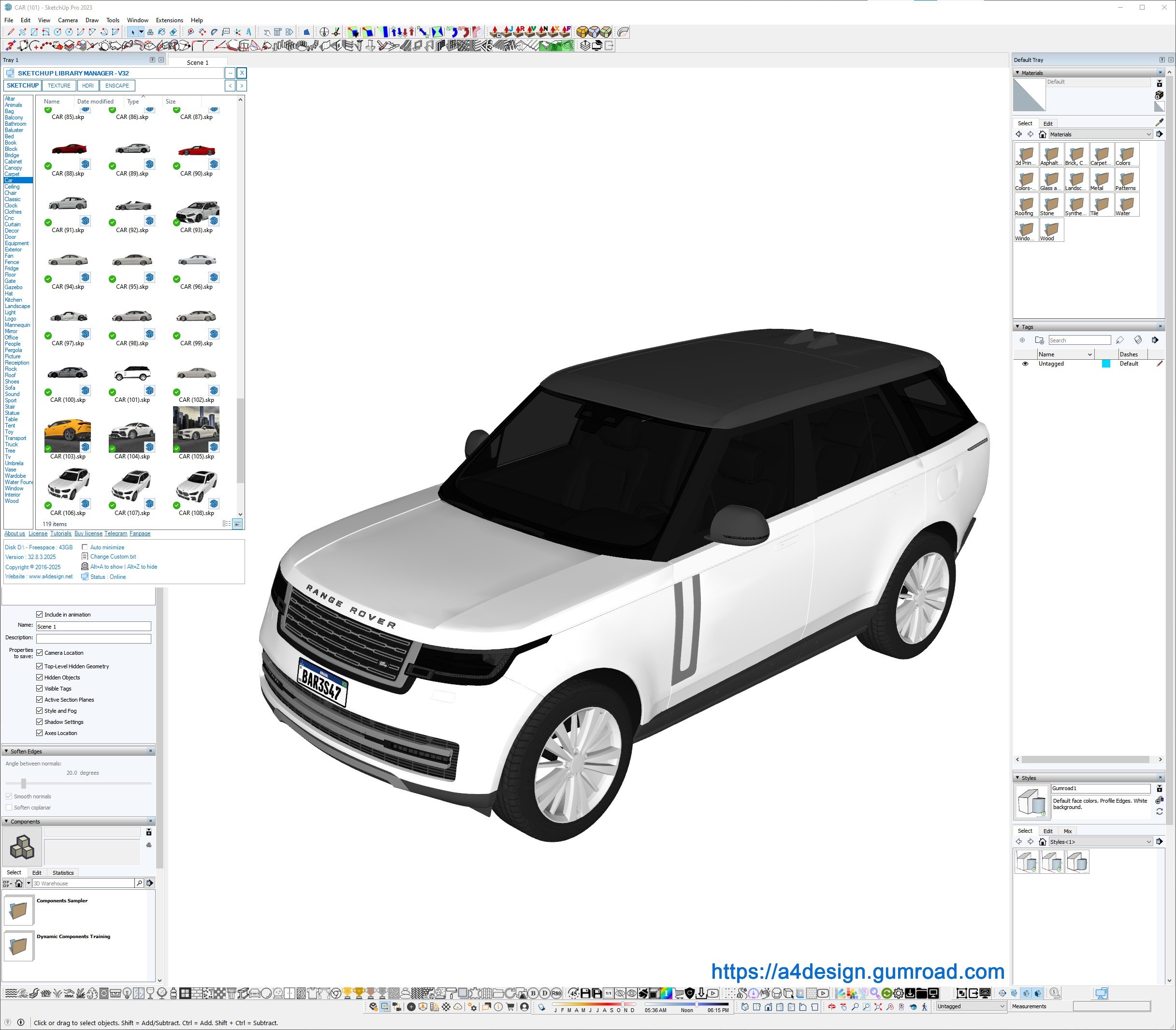The height and width of the screenshot is (1030, 1176).
Task: Click the Materials panel home icon
Action: coord(1042,134)
